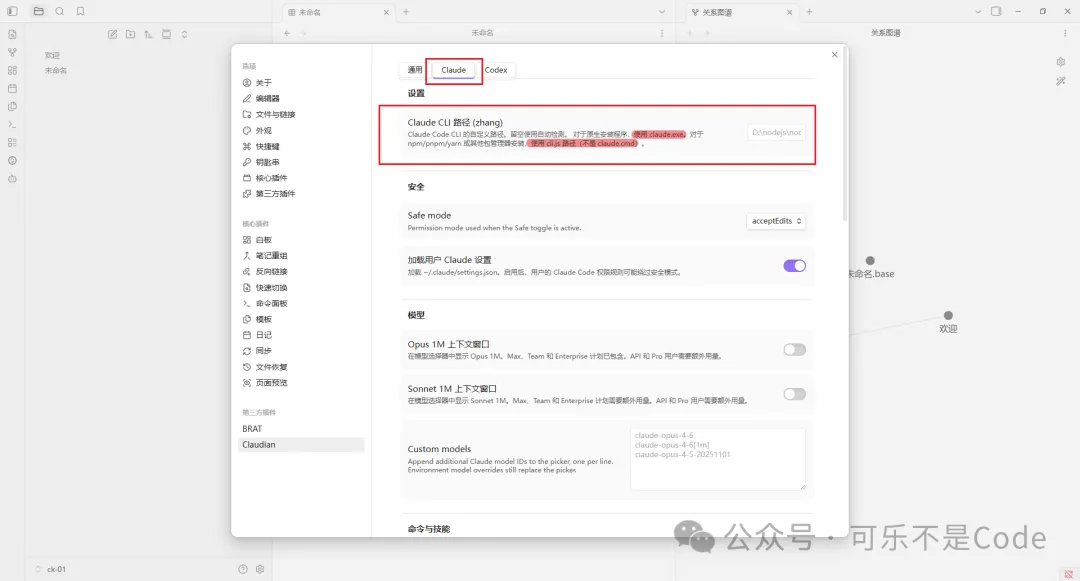
Task: Open more options in 关系图谱 pane
Action: point(1065,33)
